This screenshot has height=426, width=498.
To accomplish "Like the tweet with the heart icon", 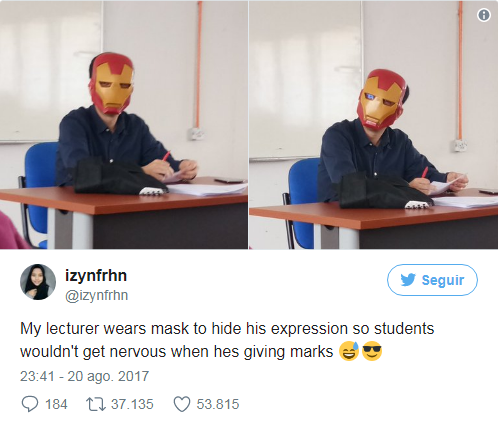I will pyautogui.click(x=182, y=404).
